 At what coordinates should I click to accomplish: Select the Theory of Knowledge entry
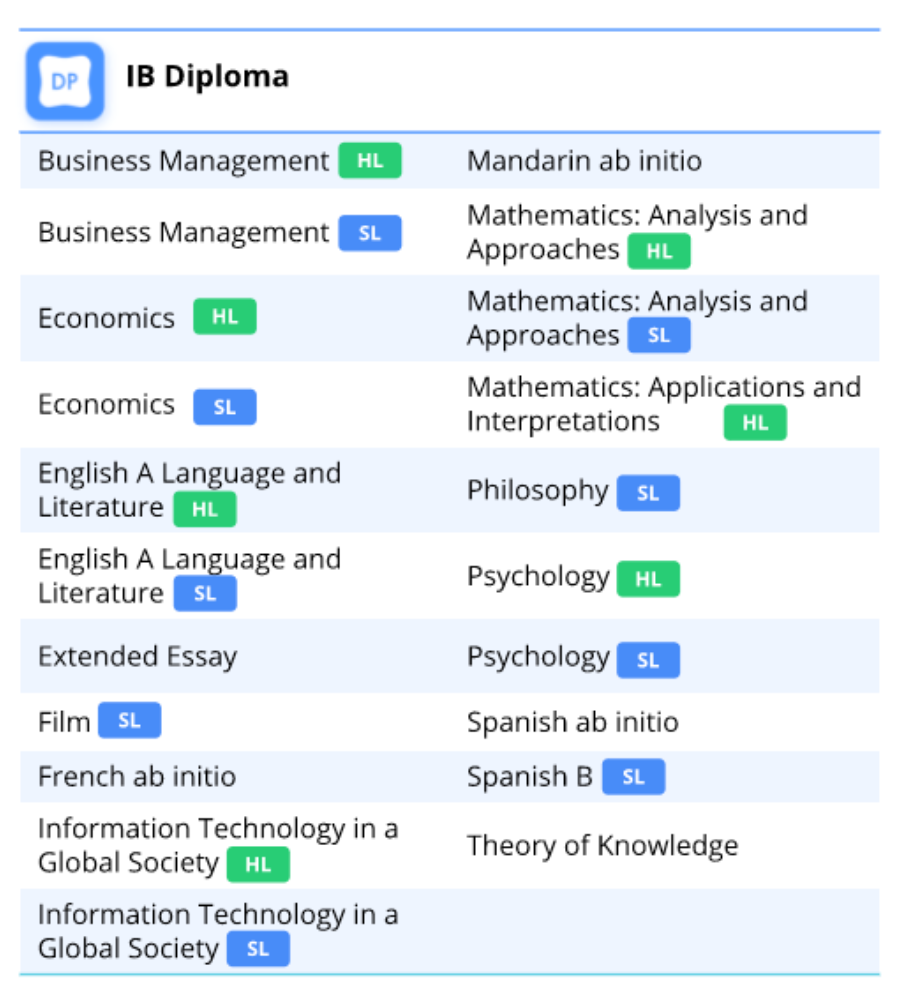[x=602, y=846]
